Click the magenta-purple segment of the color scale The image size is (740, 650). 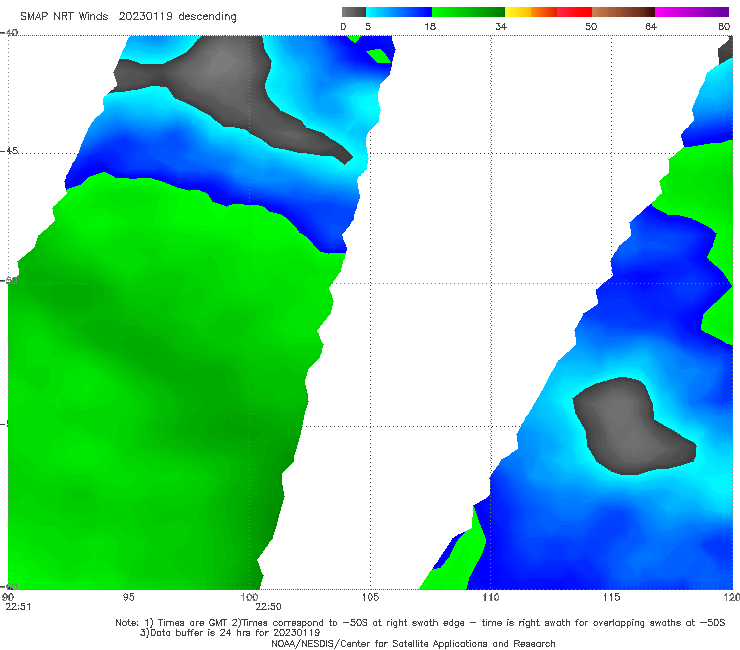point(692,12)
